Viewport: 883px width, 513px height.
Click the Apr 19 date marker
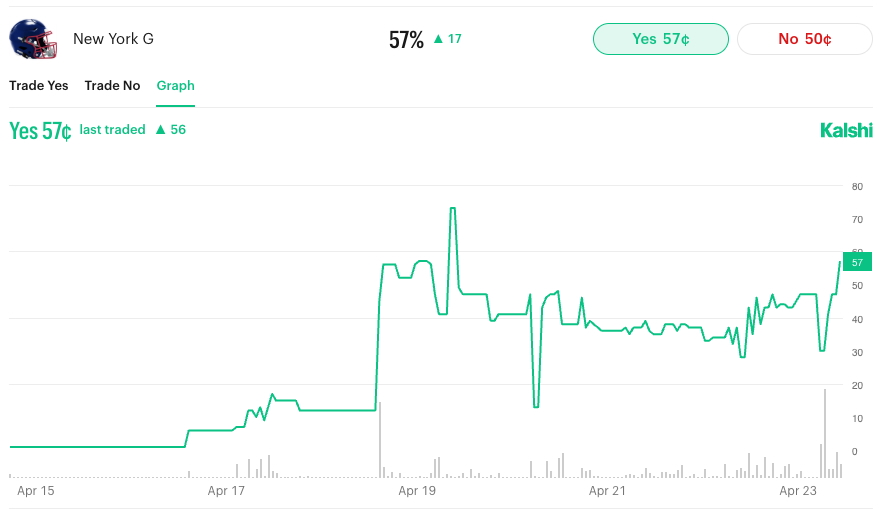(417, 491)
